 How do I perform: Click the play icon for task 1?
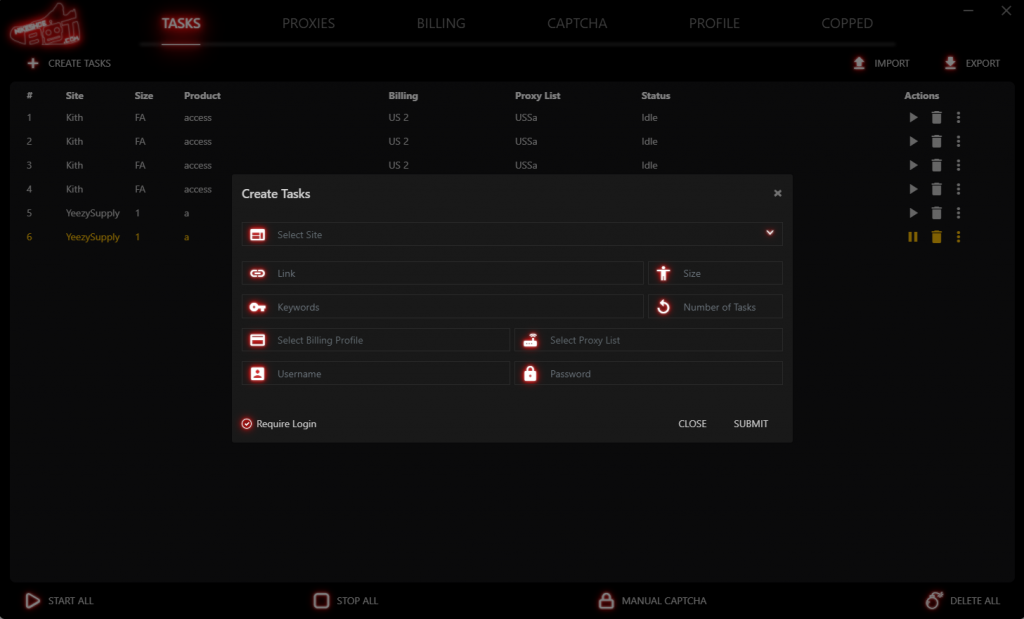tap(913, 118)
